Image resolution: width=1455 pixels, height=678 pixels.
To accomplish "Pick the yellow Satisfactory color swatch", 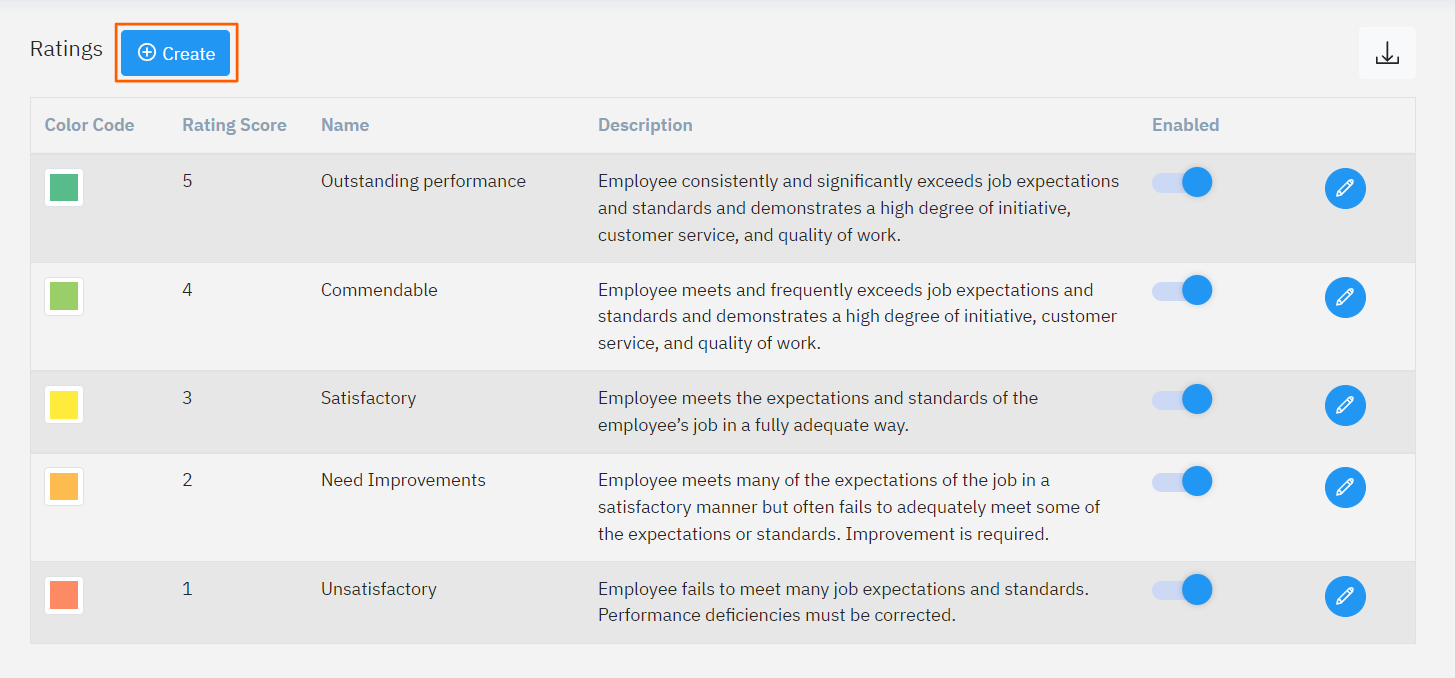I will tap(64, 405).
